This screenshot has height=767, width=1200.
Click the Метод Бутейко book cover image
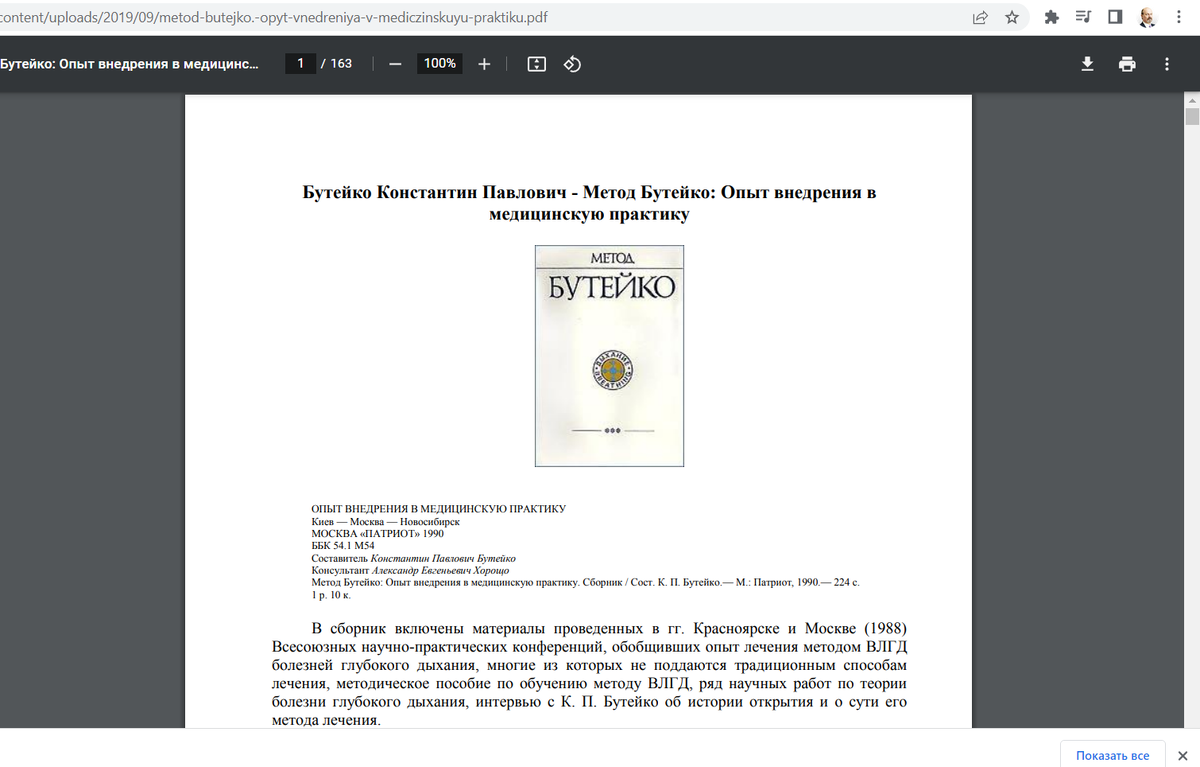coord(609,356)
